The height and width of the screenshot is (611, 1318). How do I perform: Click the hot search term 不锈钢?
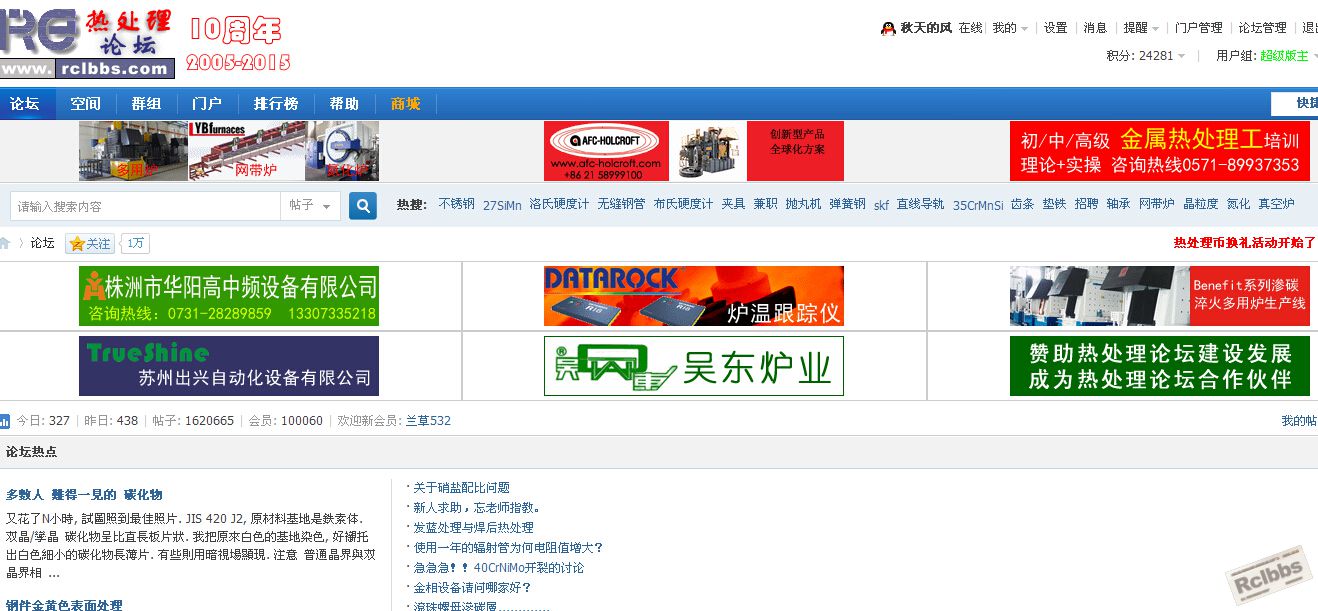click(456, 204)
